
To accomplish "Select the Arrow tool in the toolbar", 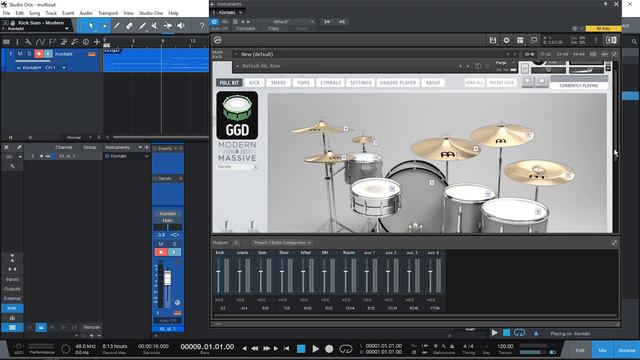I will coord(91,26).
